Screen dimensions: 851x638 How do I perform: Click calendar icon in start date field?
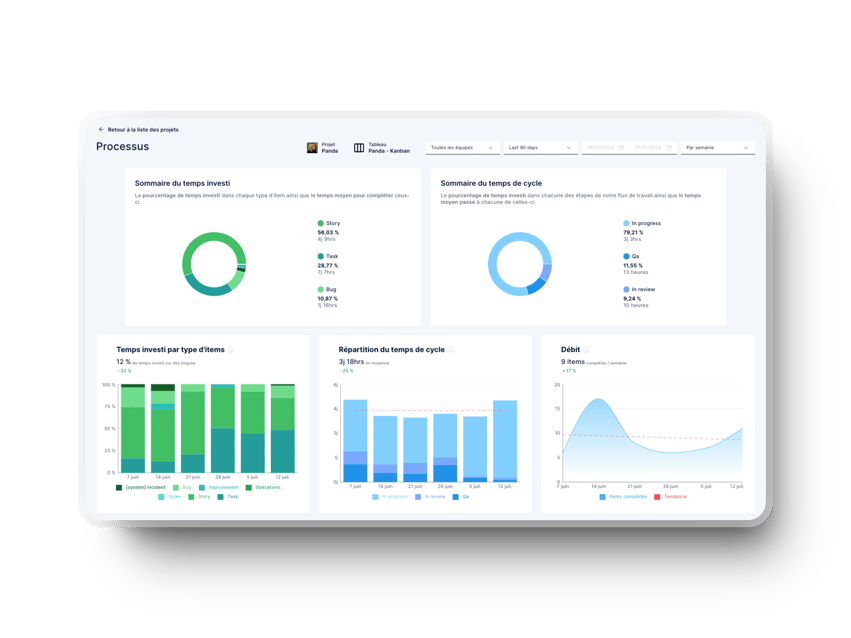621,148
